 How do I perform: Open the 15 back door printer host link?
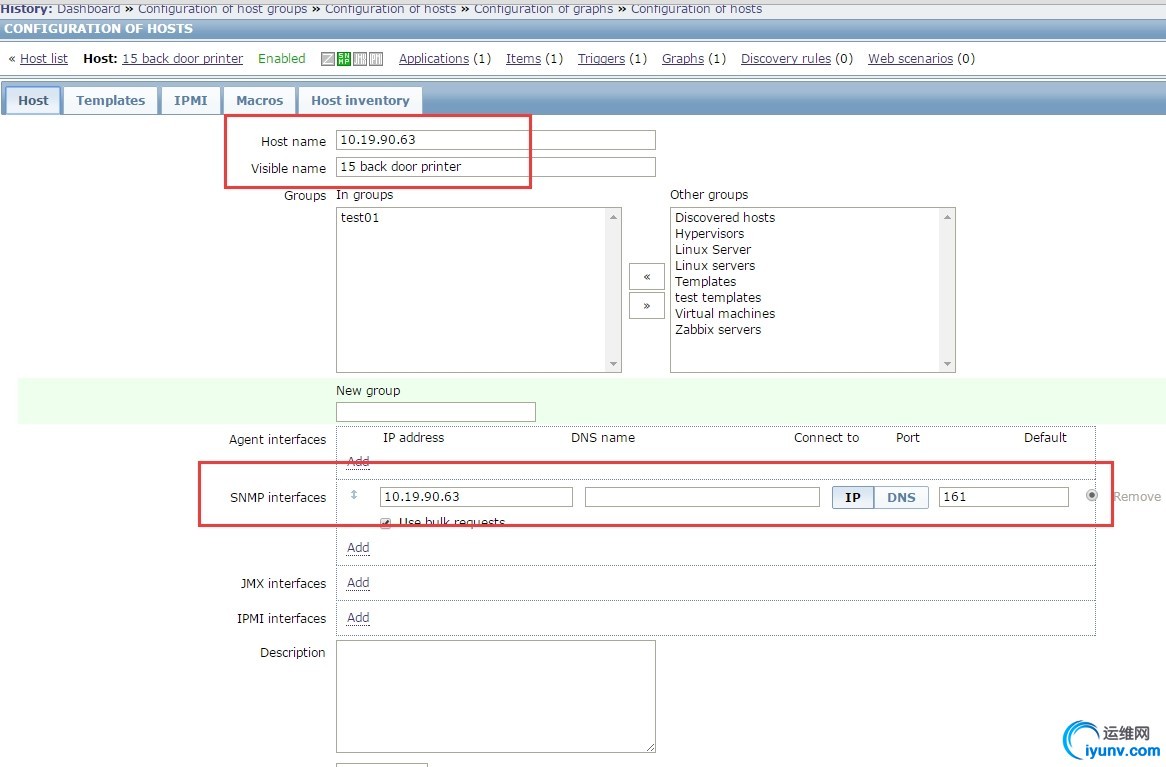pyautogui.click(x=182, y=59)
